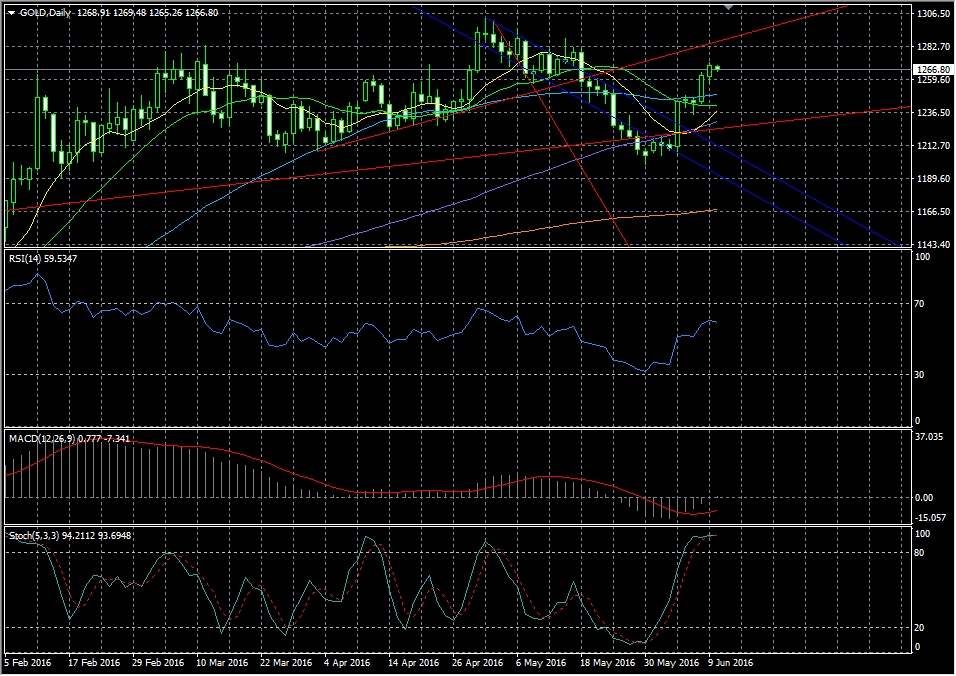The width and height of the screenshot is (956, 676).
Task: Click the RSI 30 level label
Action: (921, 375)
